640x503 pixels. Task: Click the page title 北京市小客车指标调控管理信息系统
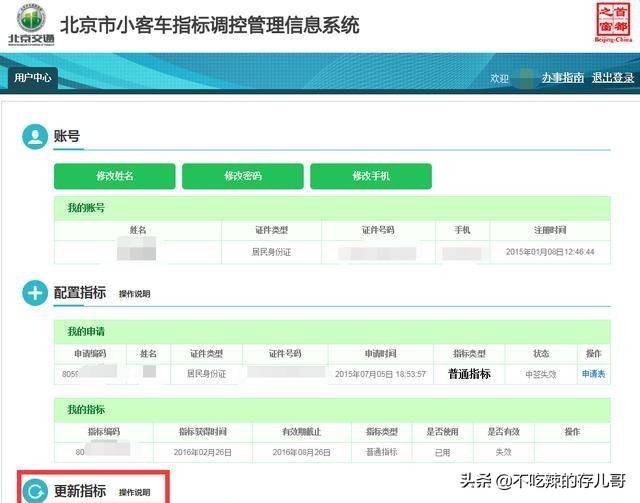(x=210, y=25)
